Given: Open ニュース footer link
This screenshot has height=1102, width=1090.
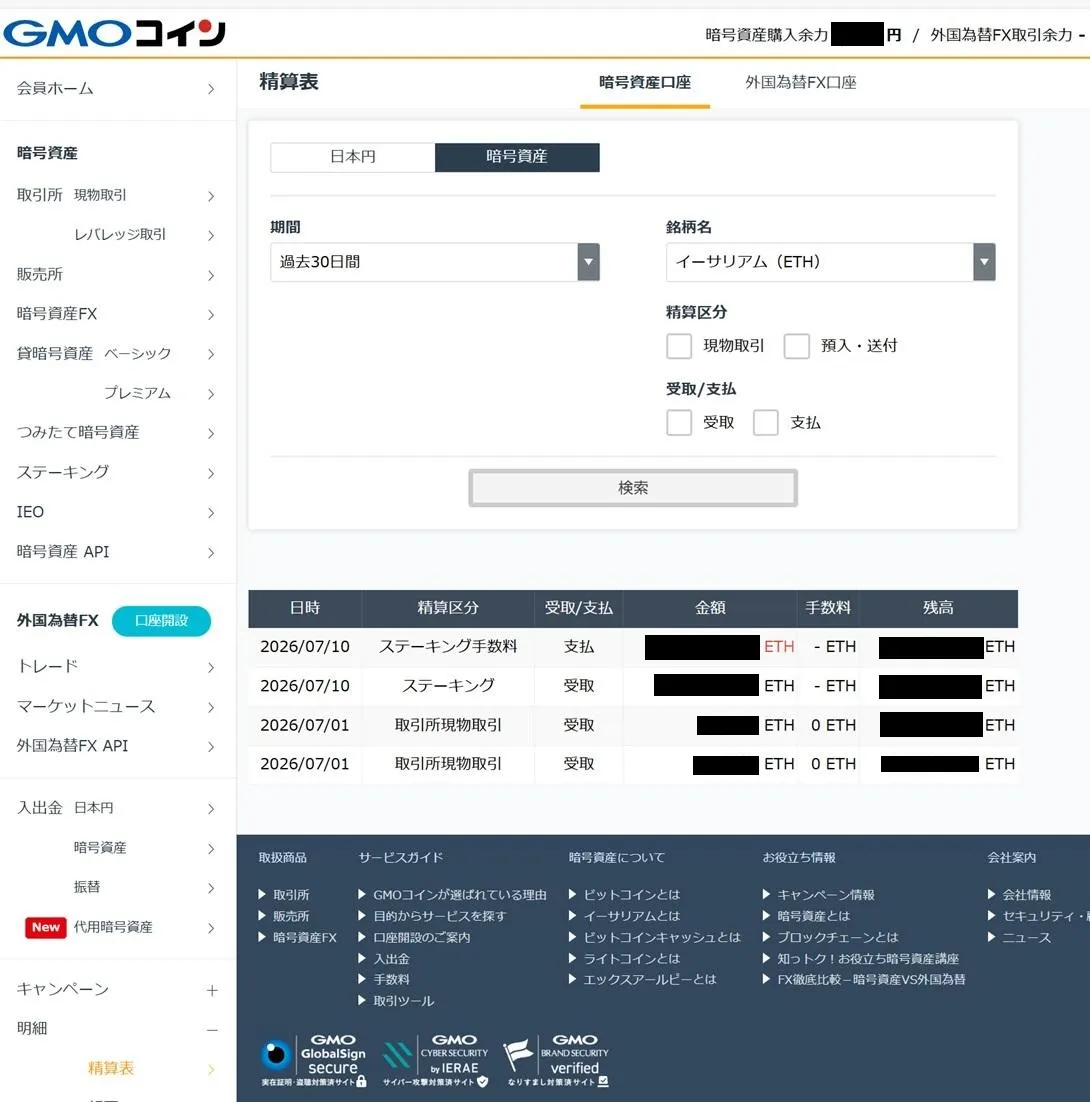Looking at the screenshot, I should pos(1026,938).
